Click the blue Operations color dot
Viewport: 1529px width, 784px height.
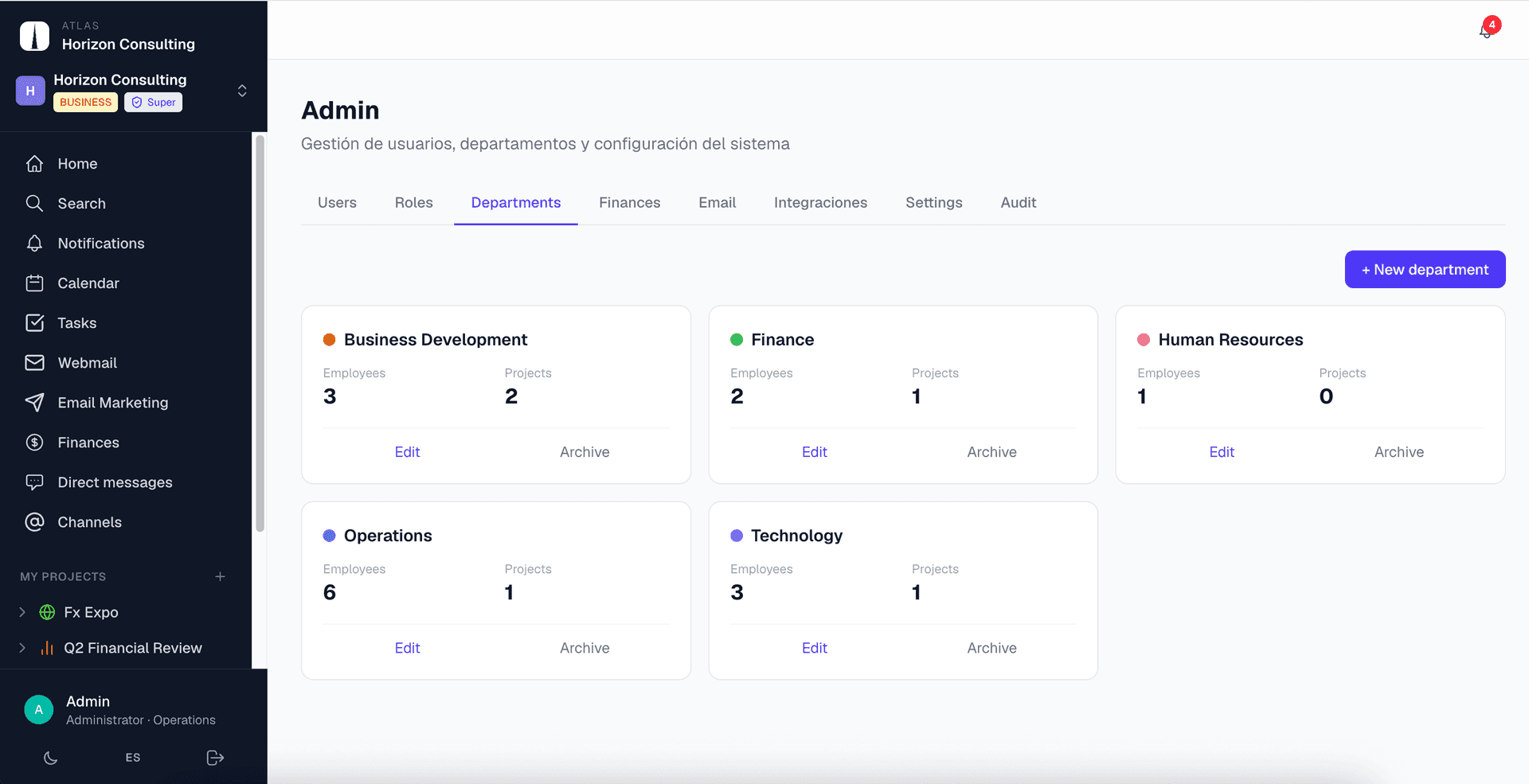tap(329, 536)
